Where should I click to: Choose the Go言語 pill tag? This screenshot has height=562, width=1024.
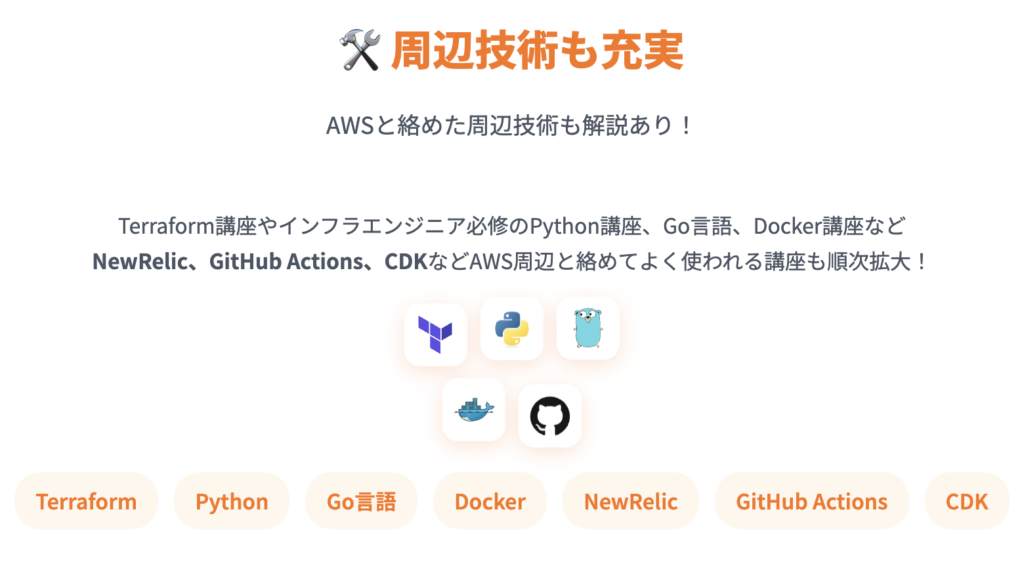pos(361,501)
